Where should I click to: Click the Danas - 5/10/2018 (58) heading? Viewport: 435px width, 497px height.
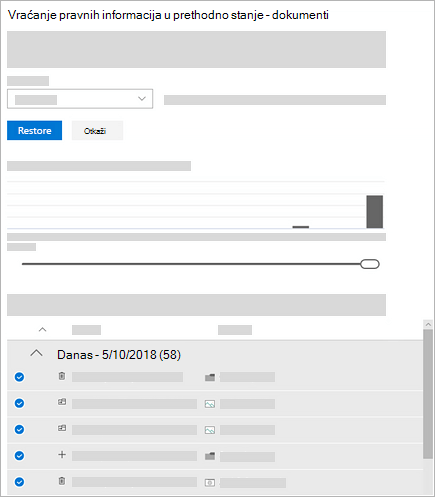pyautogui.click(x=119, y=355)
